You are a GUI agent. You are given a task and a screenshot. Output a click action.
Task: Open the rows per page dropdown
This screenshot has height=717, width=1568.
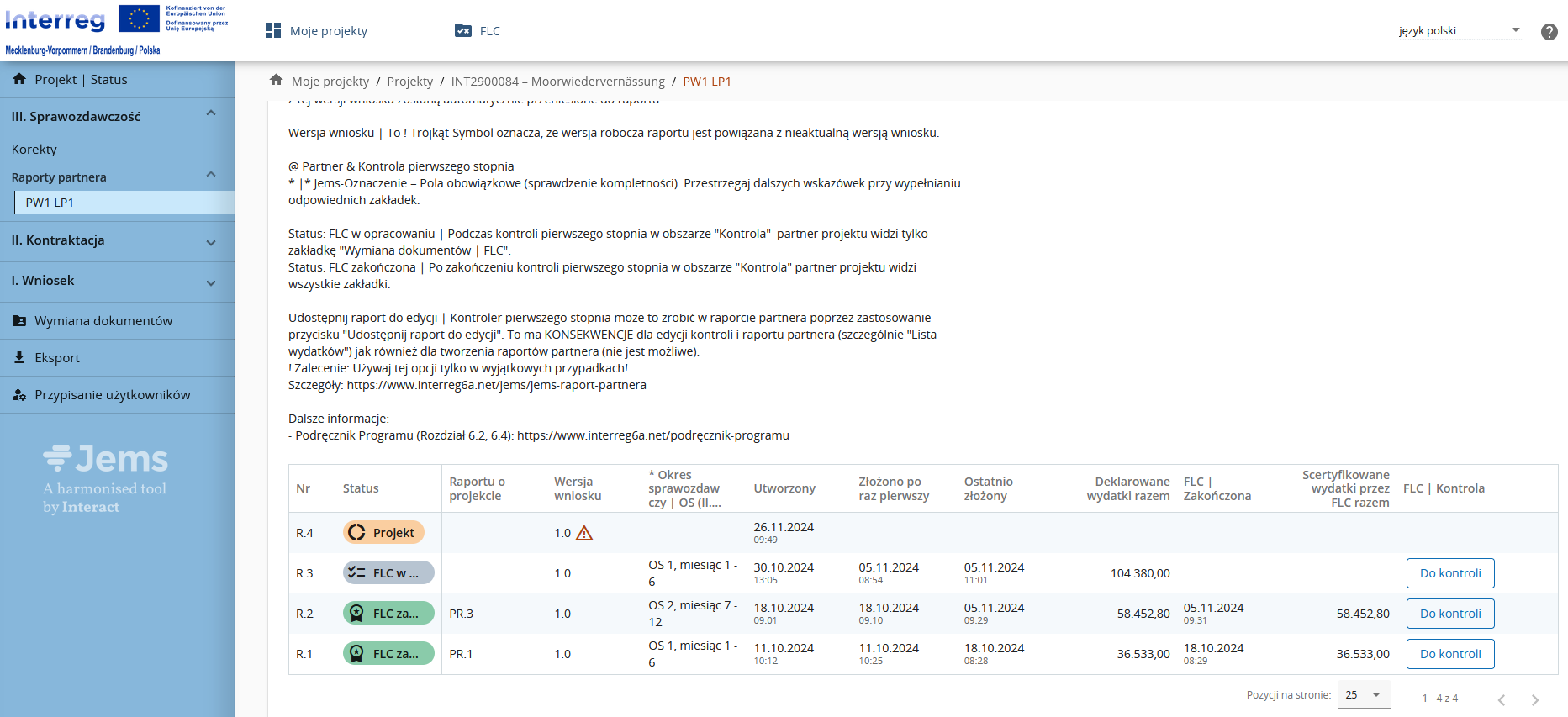[1363, 694]
